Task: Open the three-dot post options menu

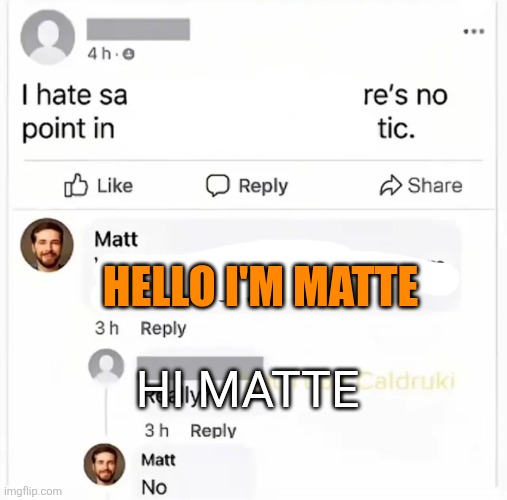Action: click(x=474, y=32)
